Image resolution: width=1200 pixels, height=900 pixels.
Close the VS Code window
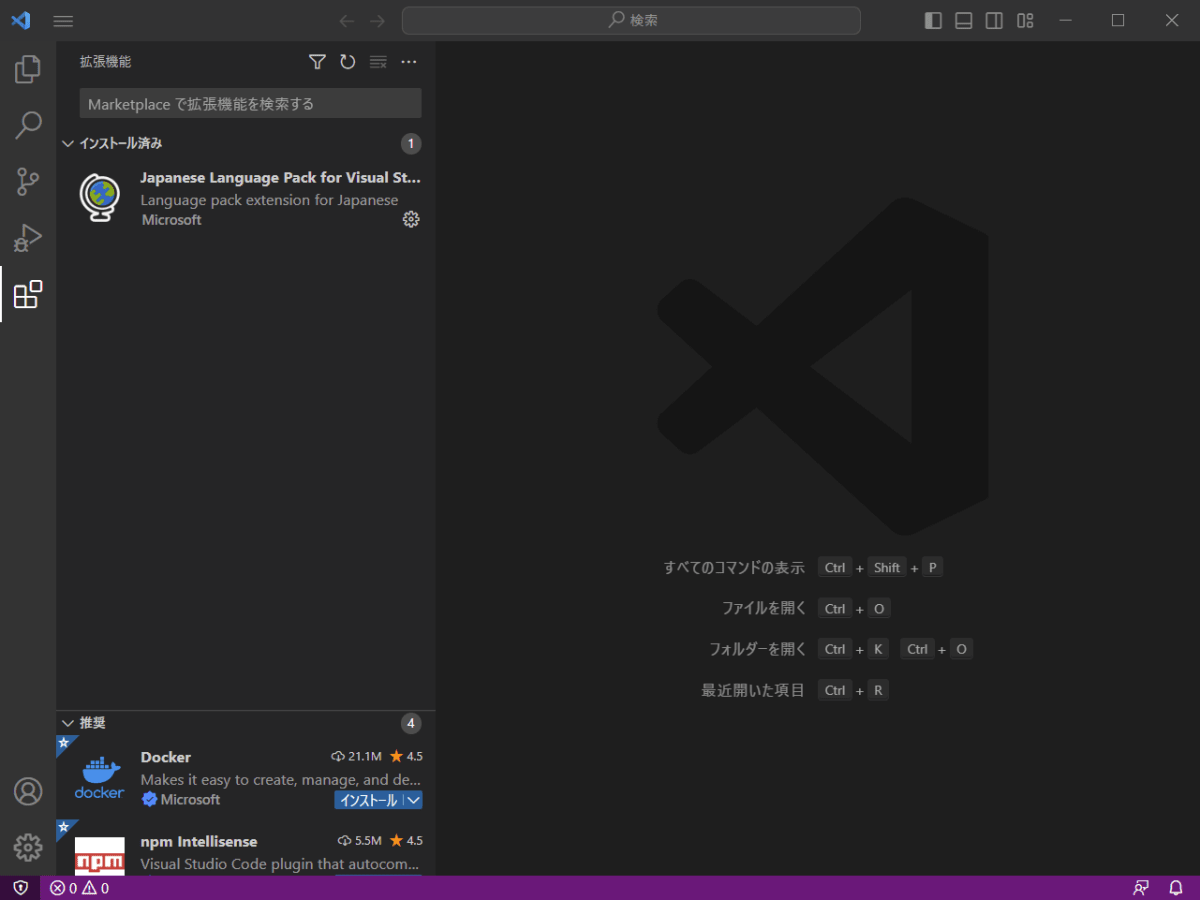[1171, 20]
